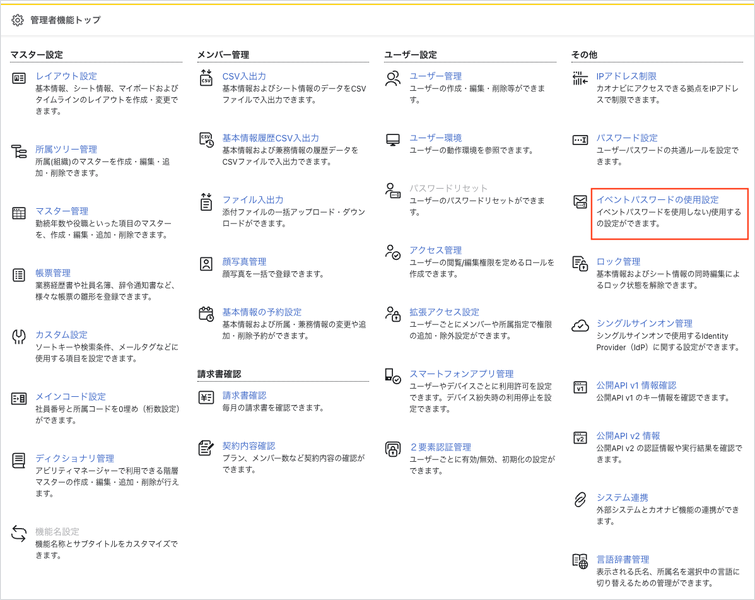Open the 所属ツリー管理 link
The image size is (755, 600).
coord(66,149)
